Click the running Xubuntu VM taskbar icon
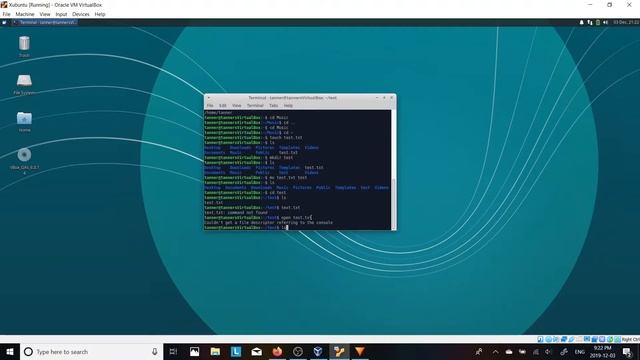The width and height of the screenshot is (640, 360). click(x=339, y=351)
